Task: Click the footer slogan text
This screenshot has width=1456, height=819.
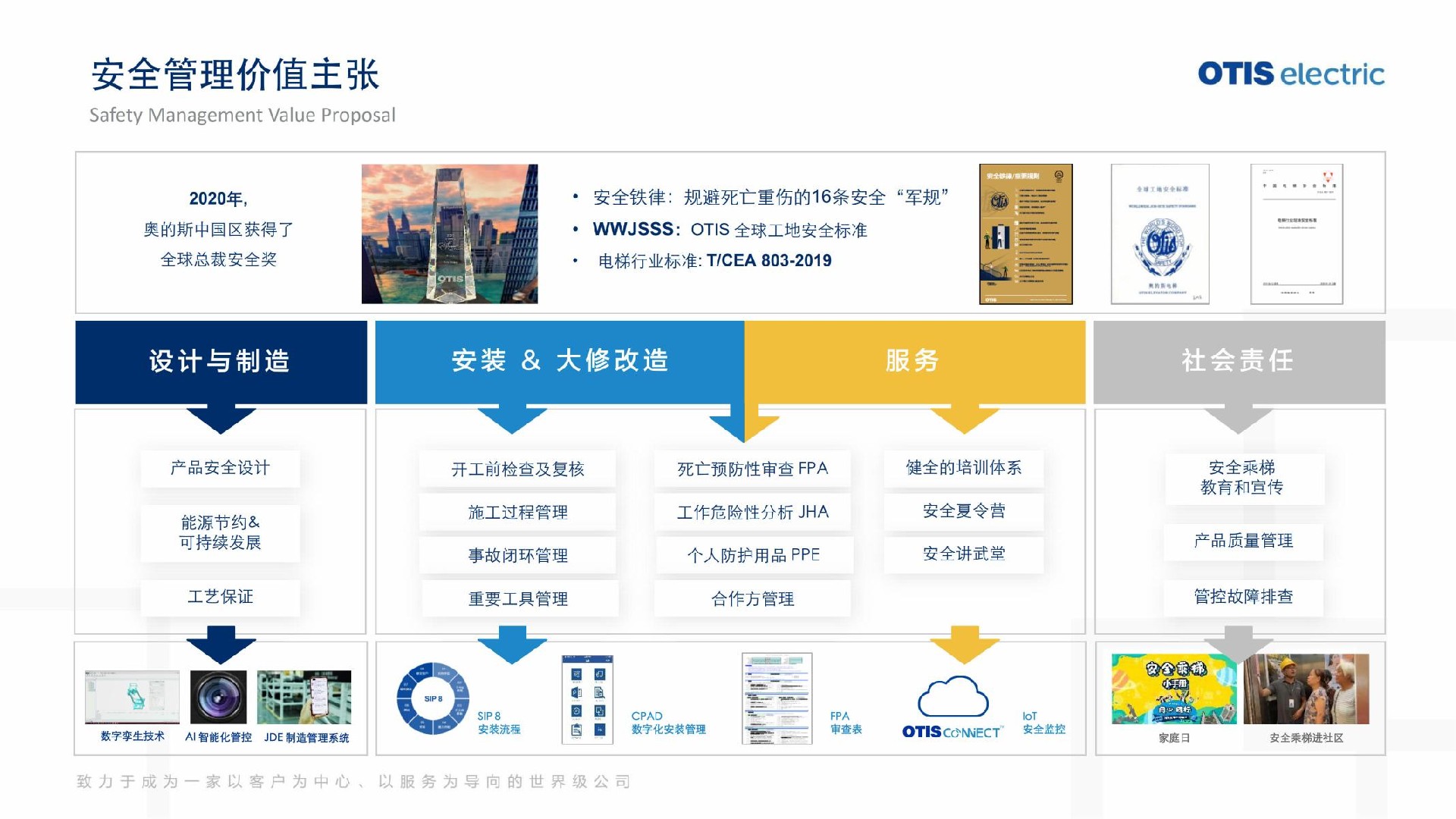Action: coord(353,782)
